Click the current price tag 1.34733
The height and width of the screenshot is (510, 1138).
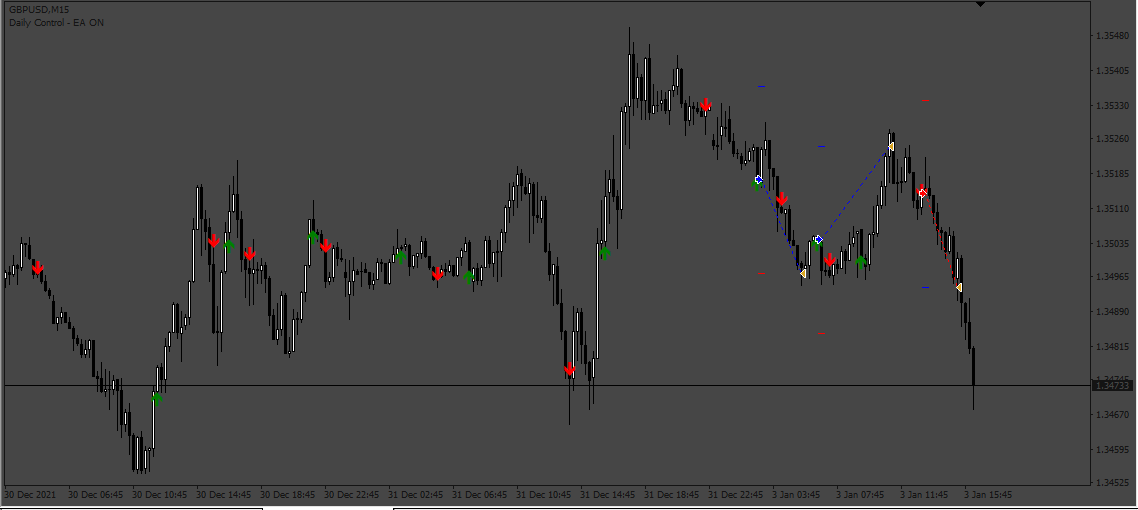coord(1113,386)
